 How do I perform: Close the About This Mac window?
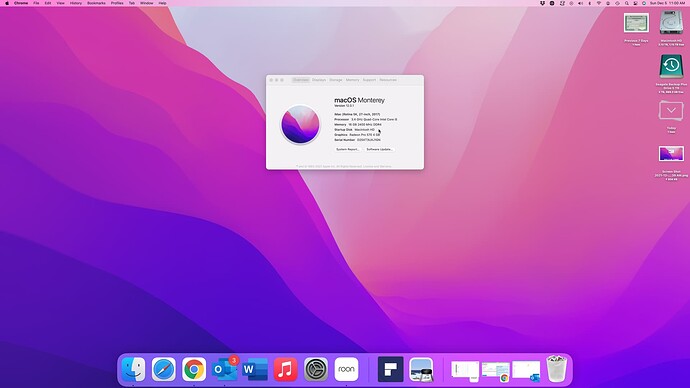pos(271,80)
